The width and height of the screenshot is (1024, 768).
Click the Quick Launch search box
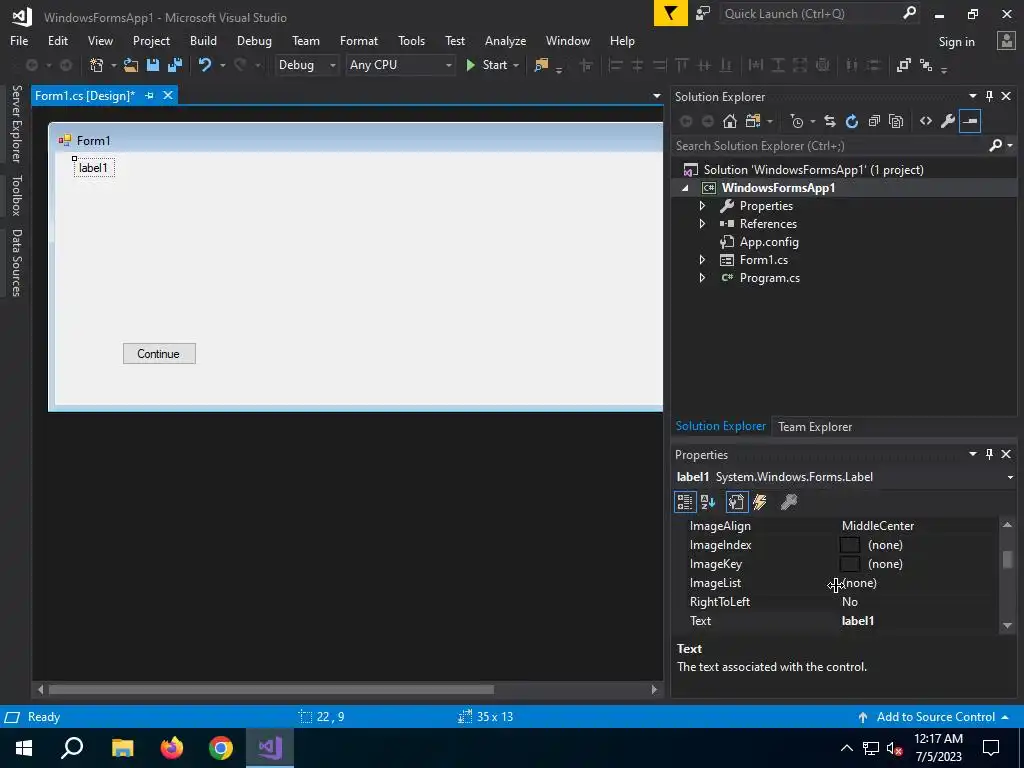tap(819, 13)
